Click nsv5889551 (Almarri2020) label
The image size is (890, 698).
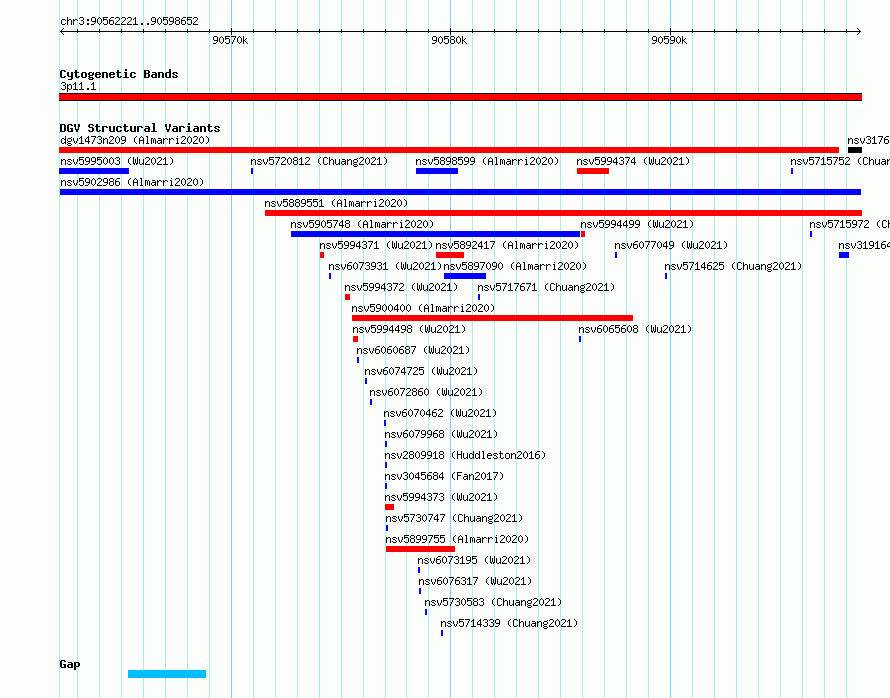tap(336, 203)
